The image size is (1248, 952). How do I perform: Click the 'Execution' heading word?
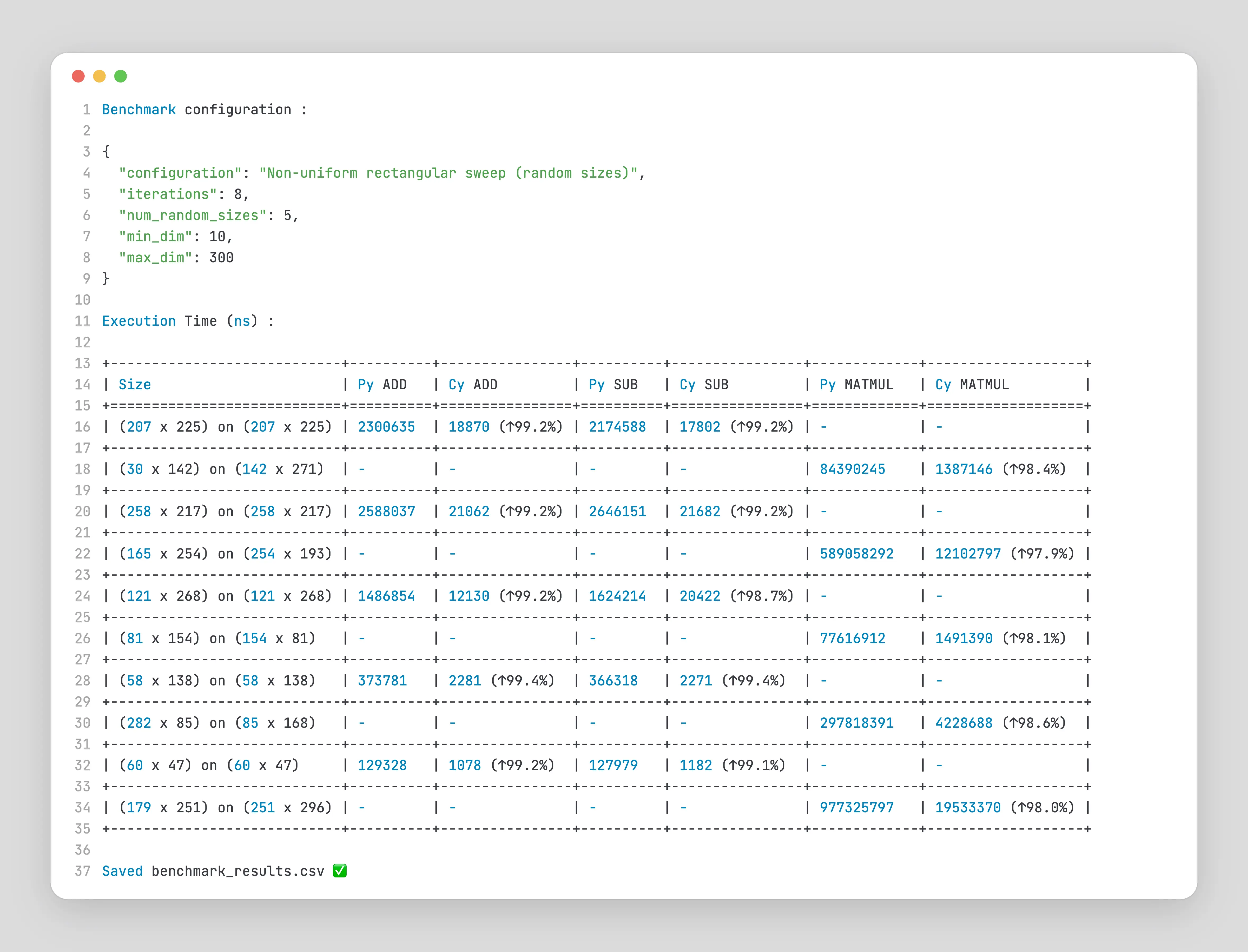click(139, 321)
